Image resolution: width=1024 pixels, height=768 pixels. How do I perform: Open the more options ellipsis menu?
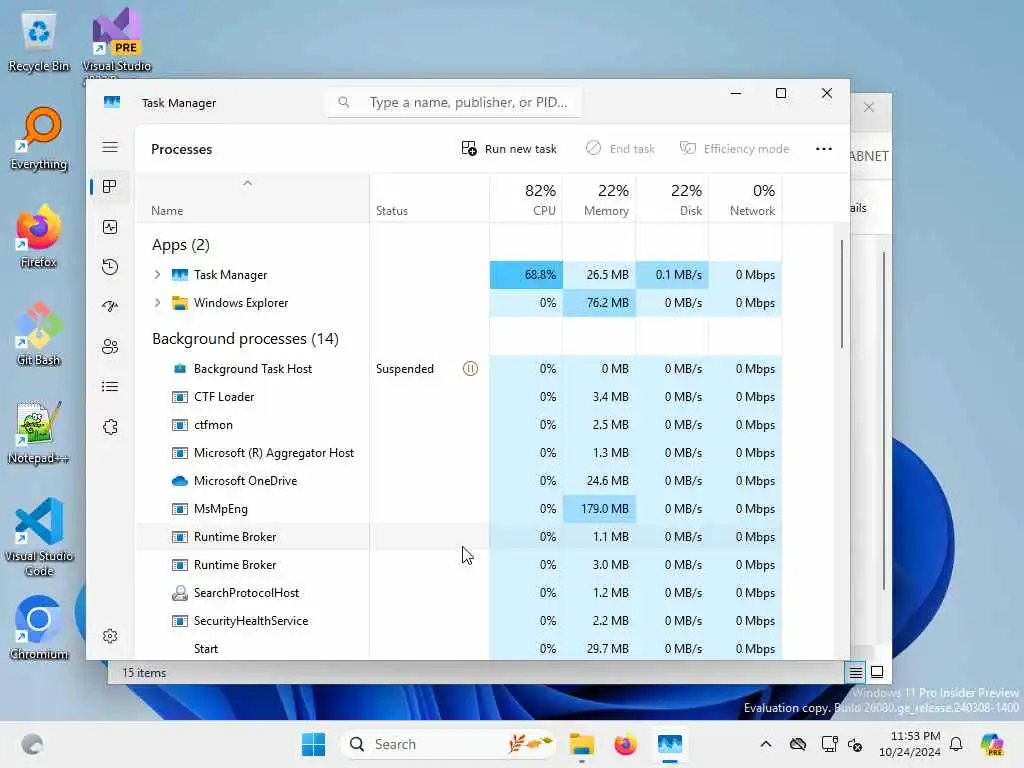824,149
